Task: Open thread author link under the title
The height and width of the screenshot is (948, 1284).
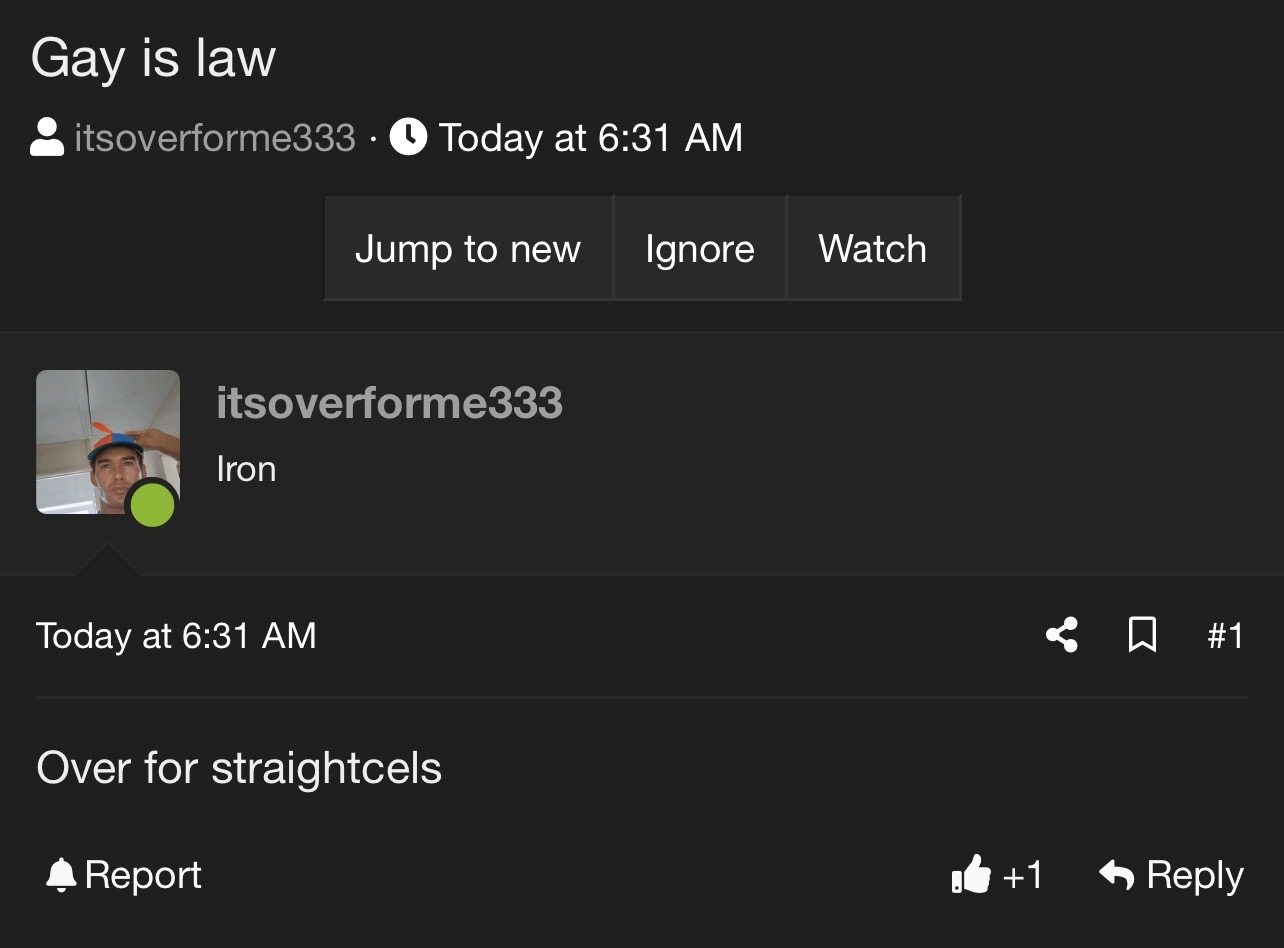Action: click(215, 137)
